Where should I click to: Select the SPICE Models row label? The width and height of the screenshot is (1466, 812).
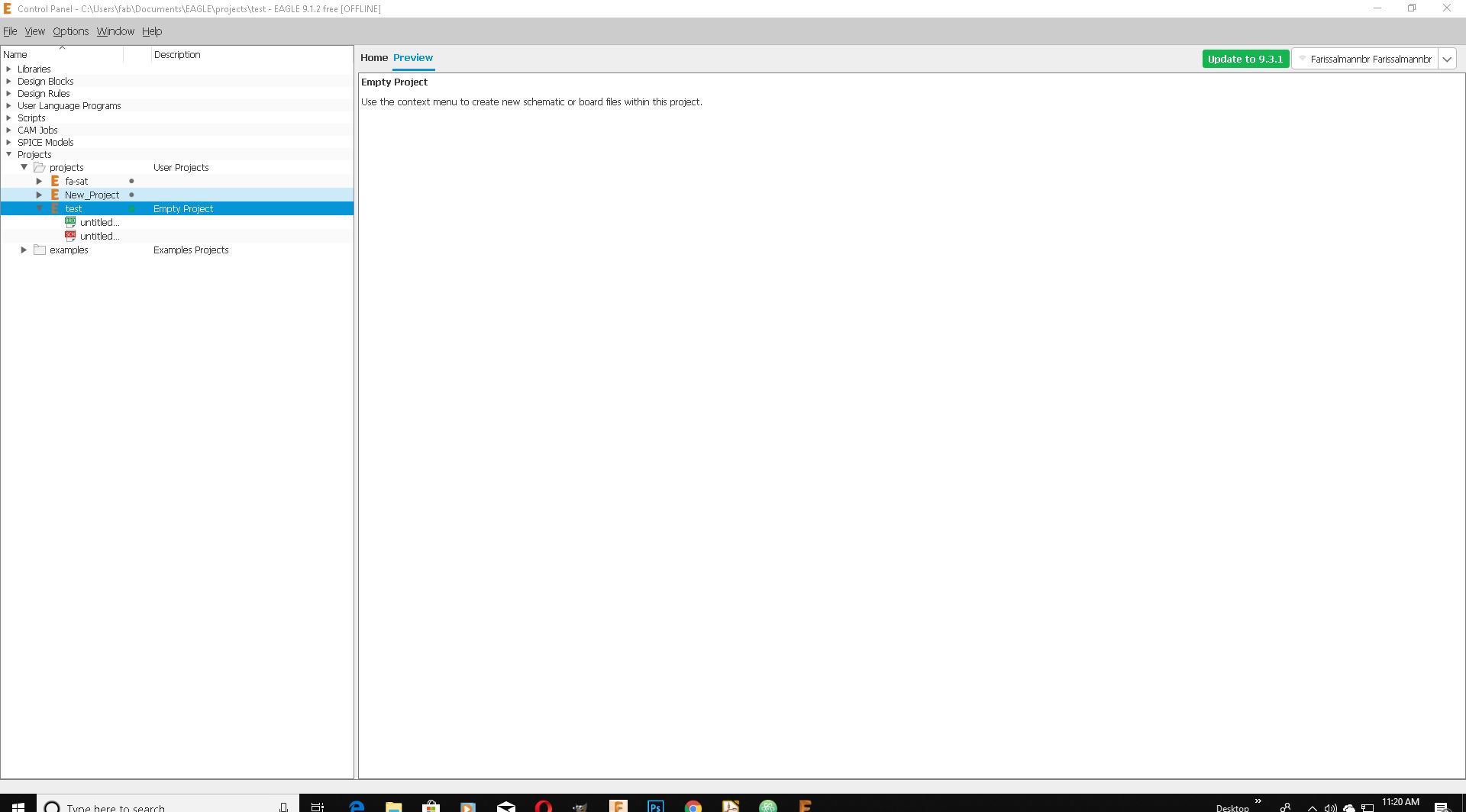coord(46,143)
